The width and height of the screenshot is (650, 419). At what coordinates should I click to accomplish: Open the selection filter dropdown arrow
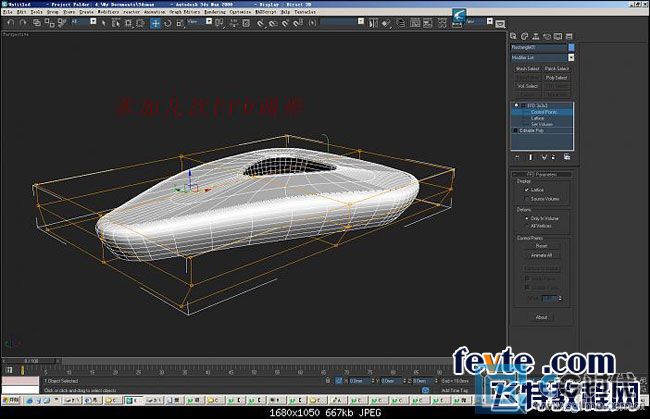pos(93,22)
